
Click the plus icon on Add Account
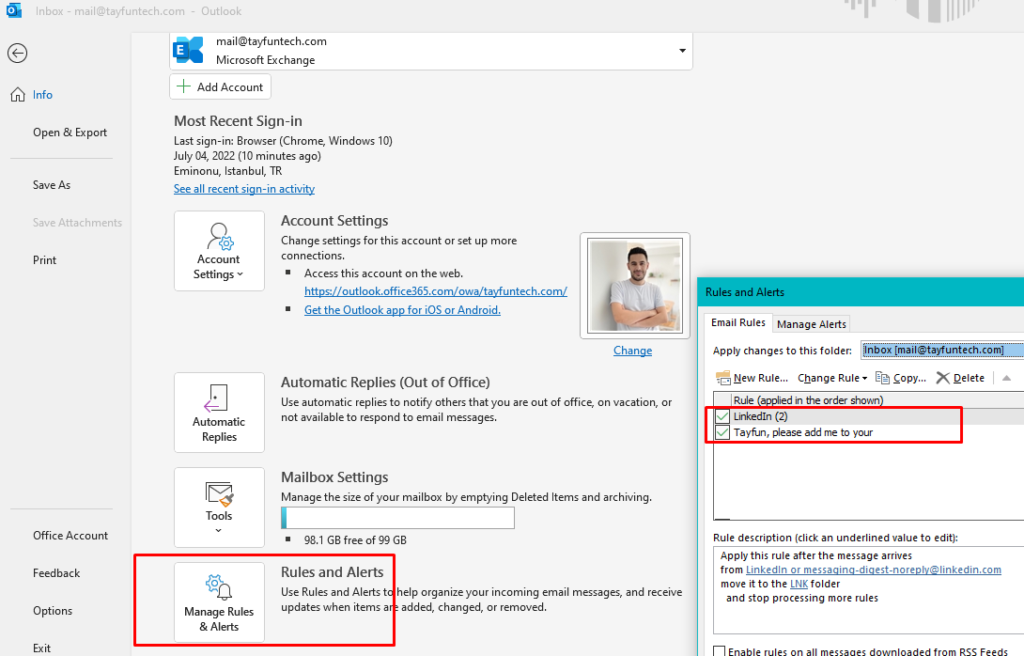click(x=184, y=86)
